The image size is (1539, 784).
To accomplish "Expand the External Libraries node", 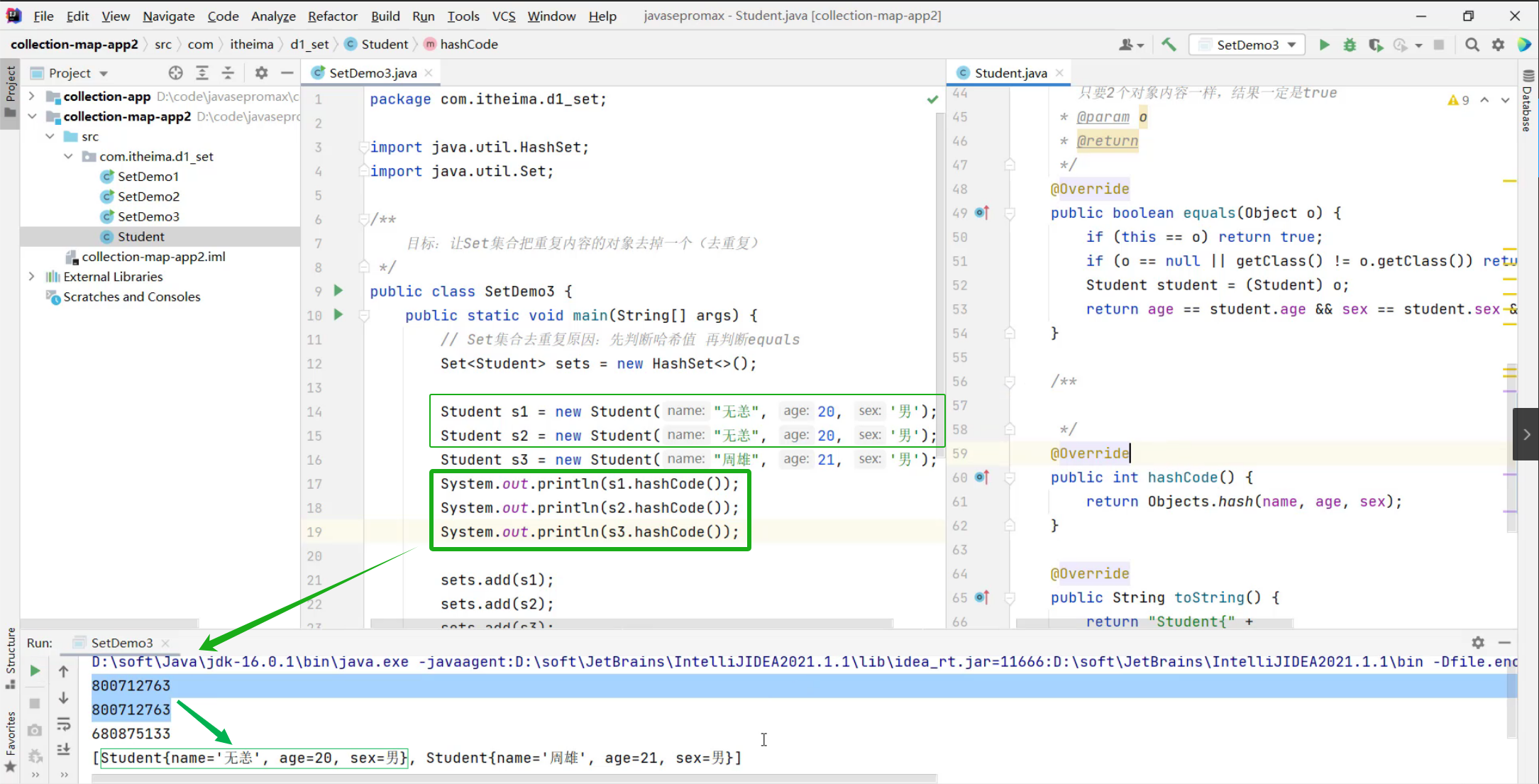I will 31,277.
